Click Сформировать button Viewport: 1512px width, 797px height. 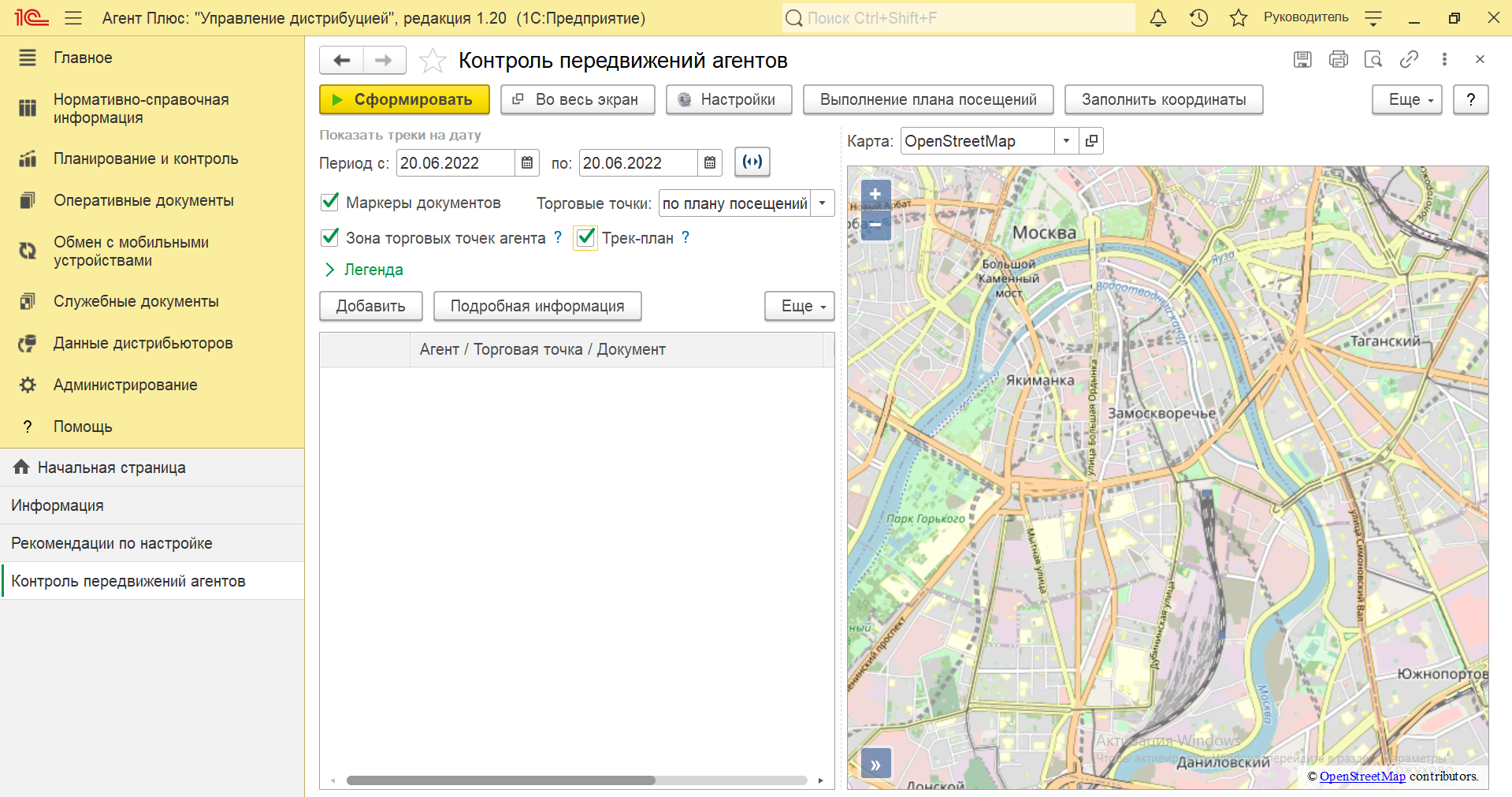click(404, 99)
